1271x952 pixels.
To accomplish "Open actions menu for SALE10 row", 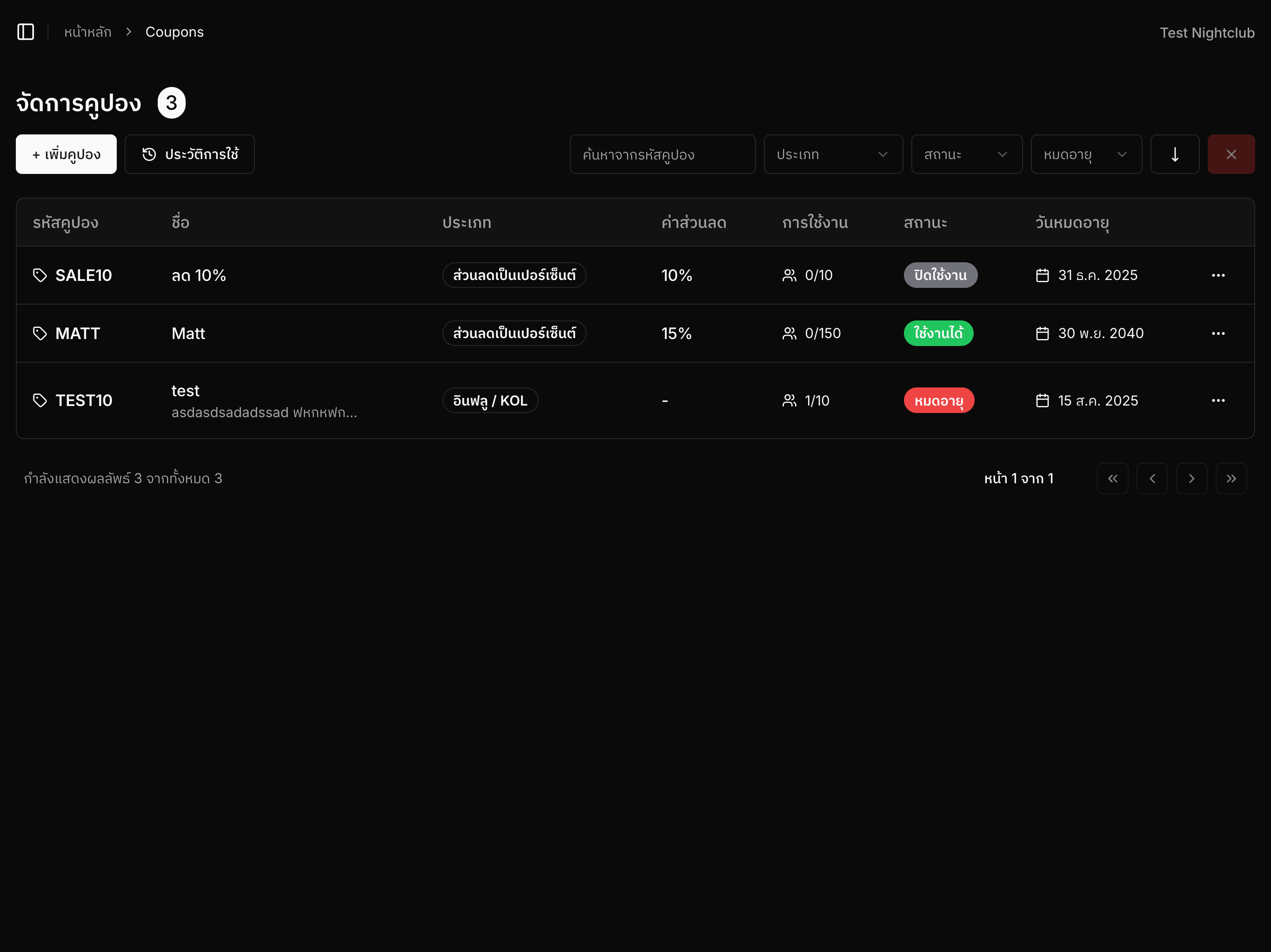I will click(1218, 275).
